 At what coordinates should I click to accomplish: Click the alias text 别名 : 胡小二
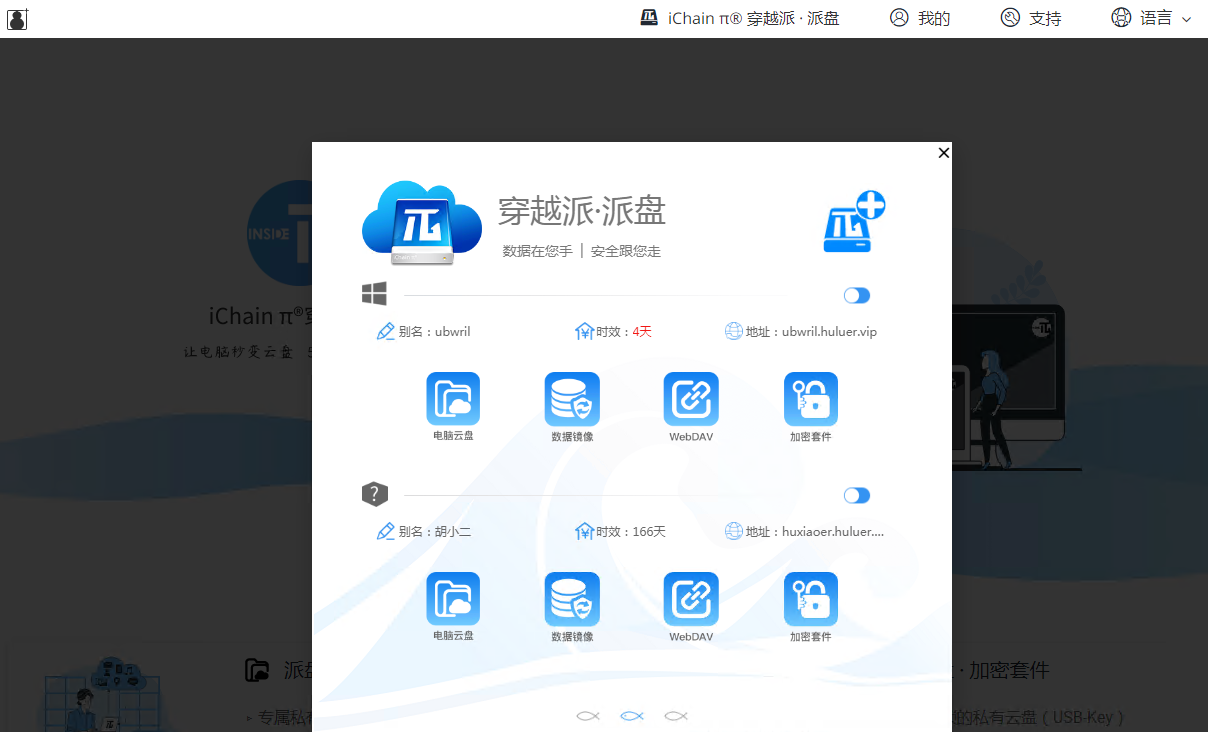pyautogui.click(x=435, y=532)
